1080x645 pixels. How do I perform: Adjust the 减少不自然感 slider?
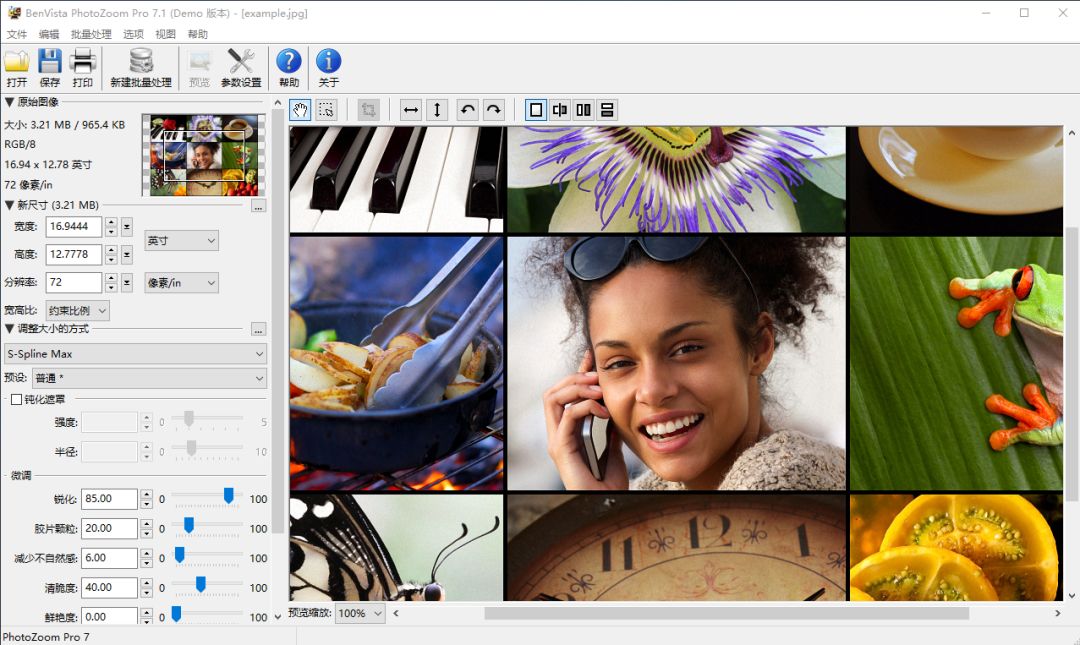(180, 555)
